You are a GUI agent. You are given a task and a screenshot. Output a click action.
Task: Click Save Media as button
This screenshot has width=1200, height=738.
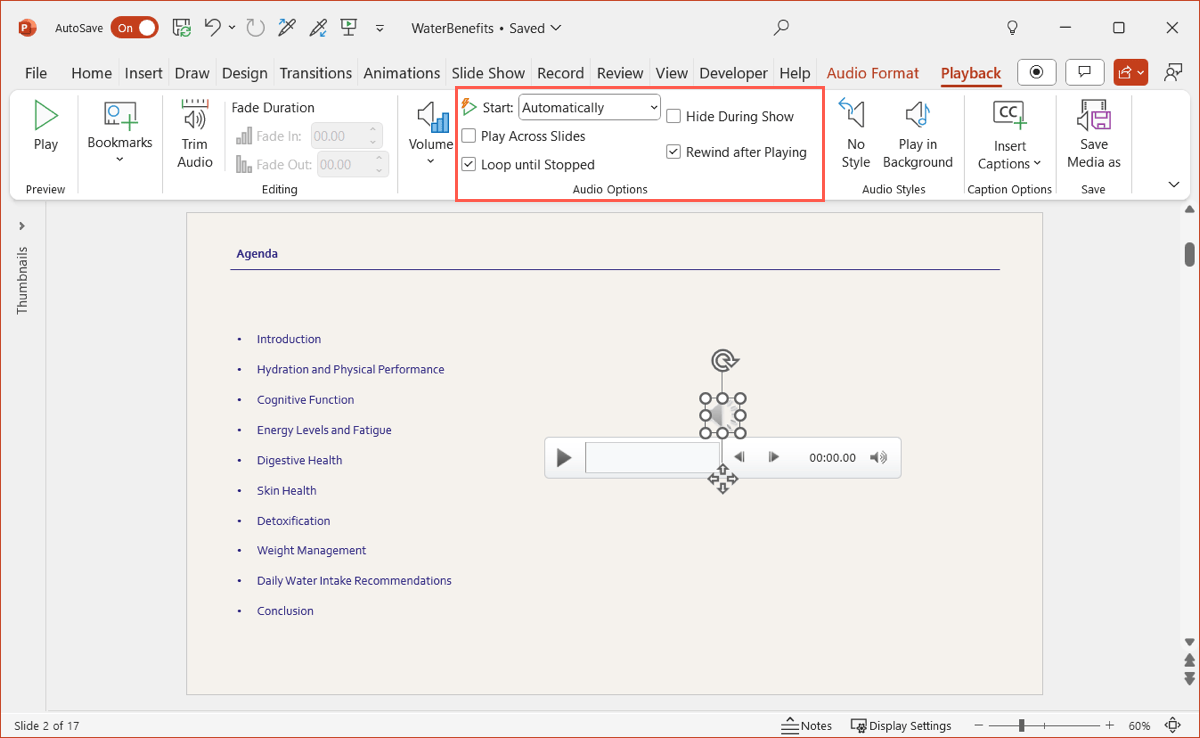(x=1093, y=134)
